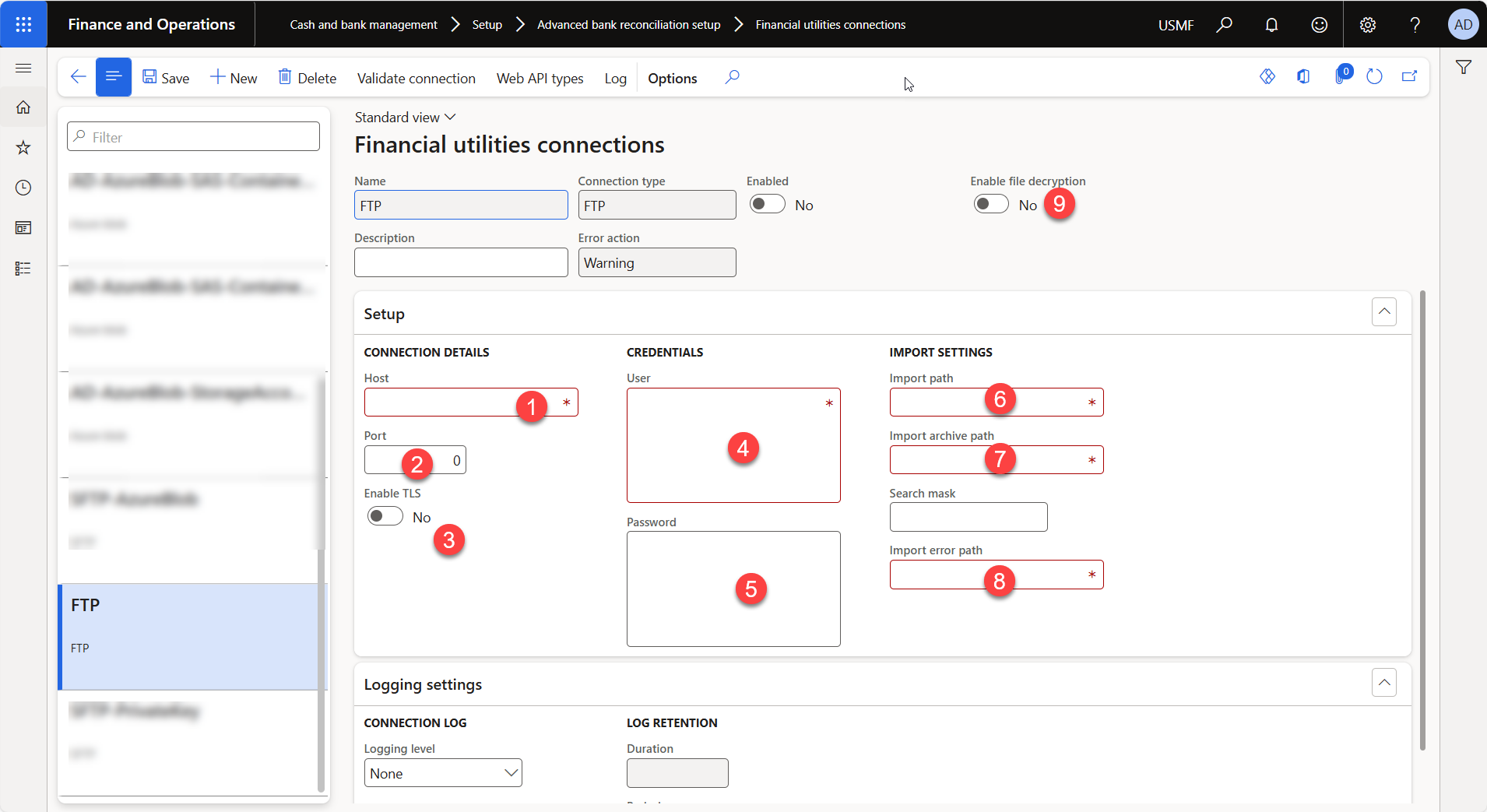Image resolution: width=1487 pixels, height=812 pixels.
Task: Toggle the Enabled switch
Action: (x=767, y=205)
